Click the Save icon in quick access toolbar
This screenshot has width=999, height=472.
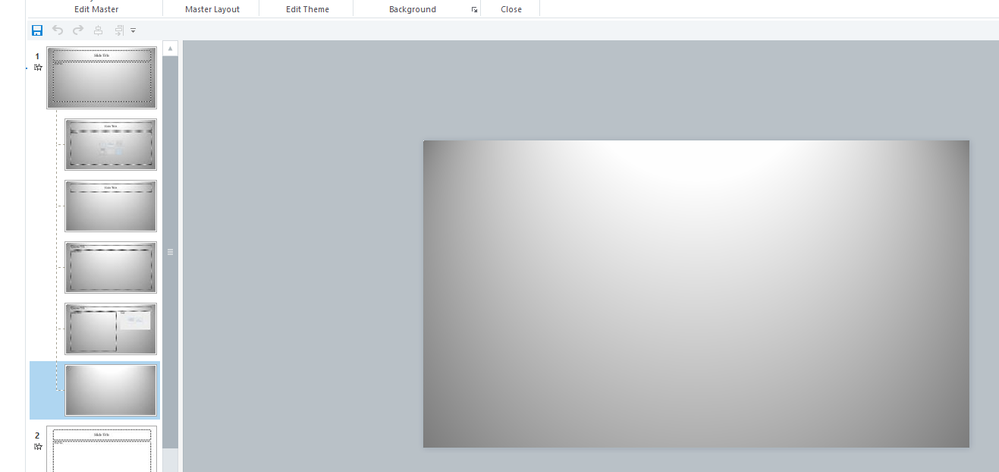(37, 30)
